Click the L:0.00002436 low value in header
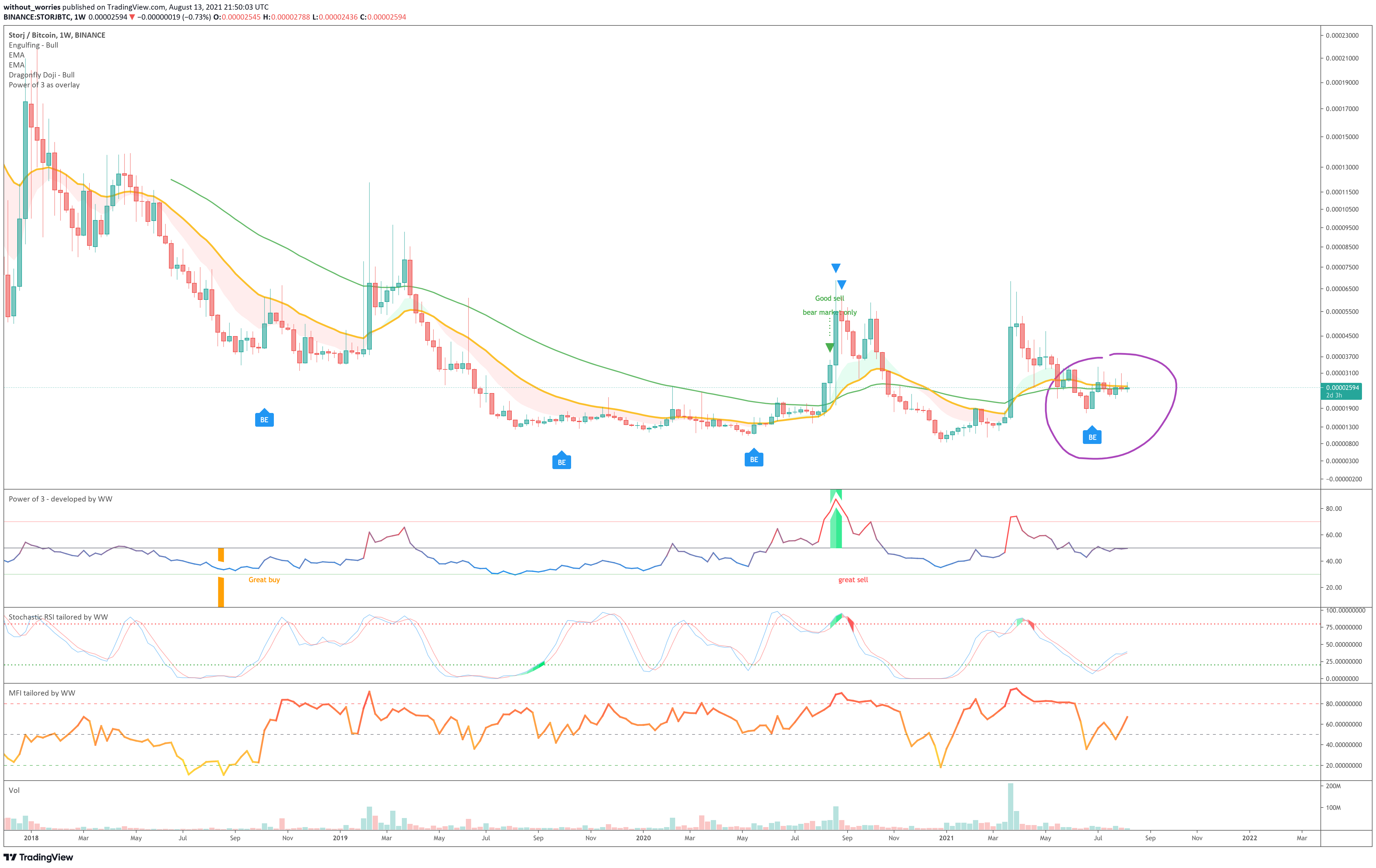1376x868 pixels. (335, 17)
